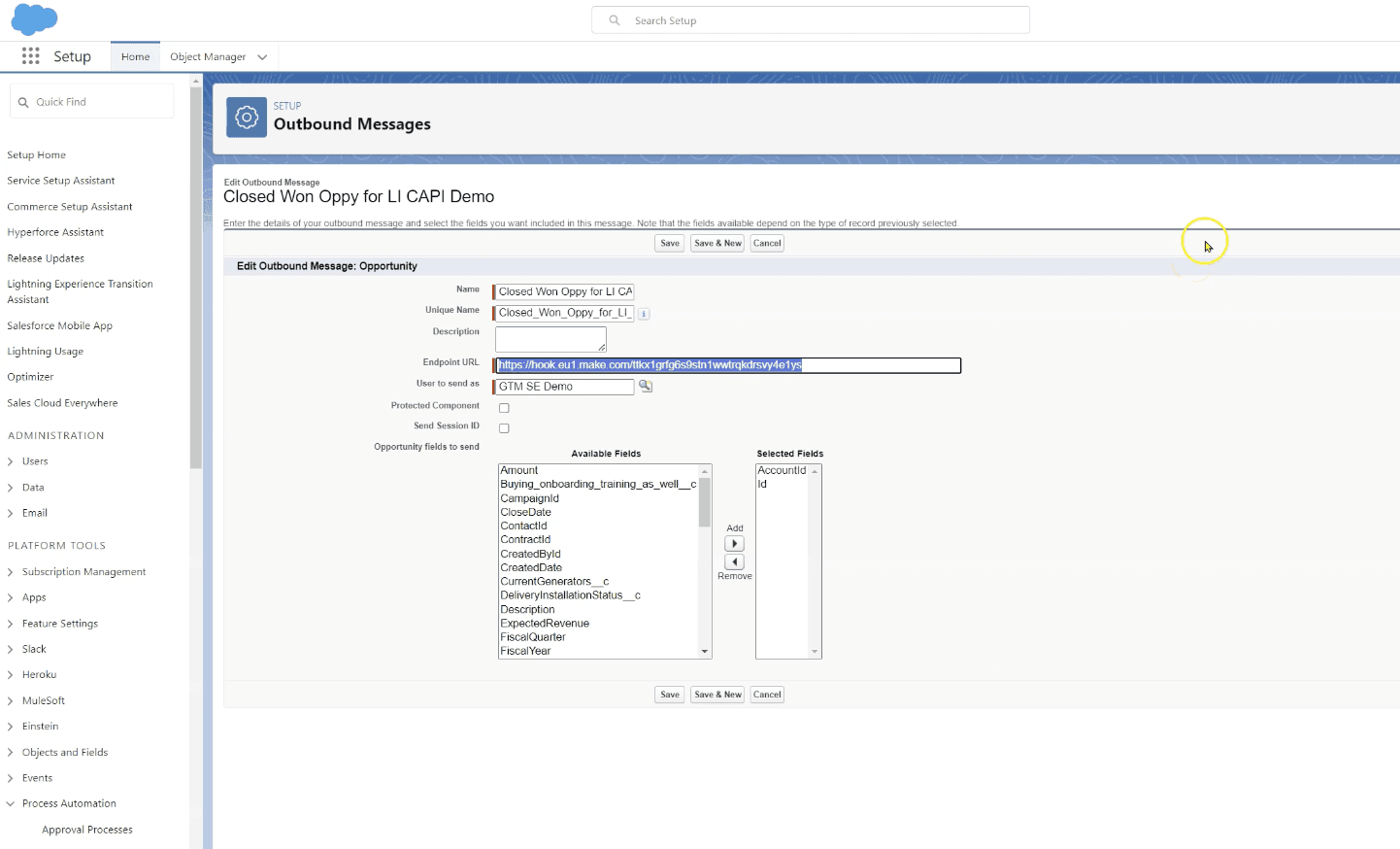Click the Save & New button
Viewport: 1400px width, 849px height.
pos(717,243)
